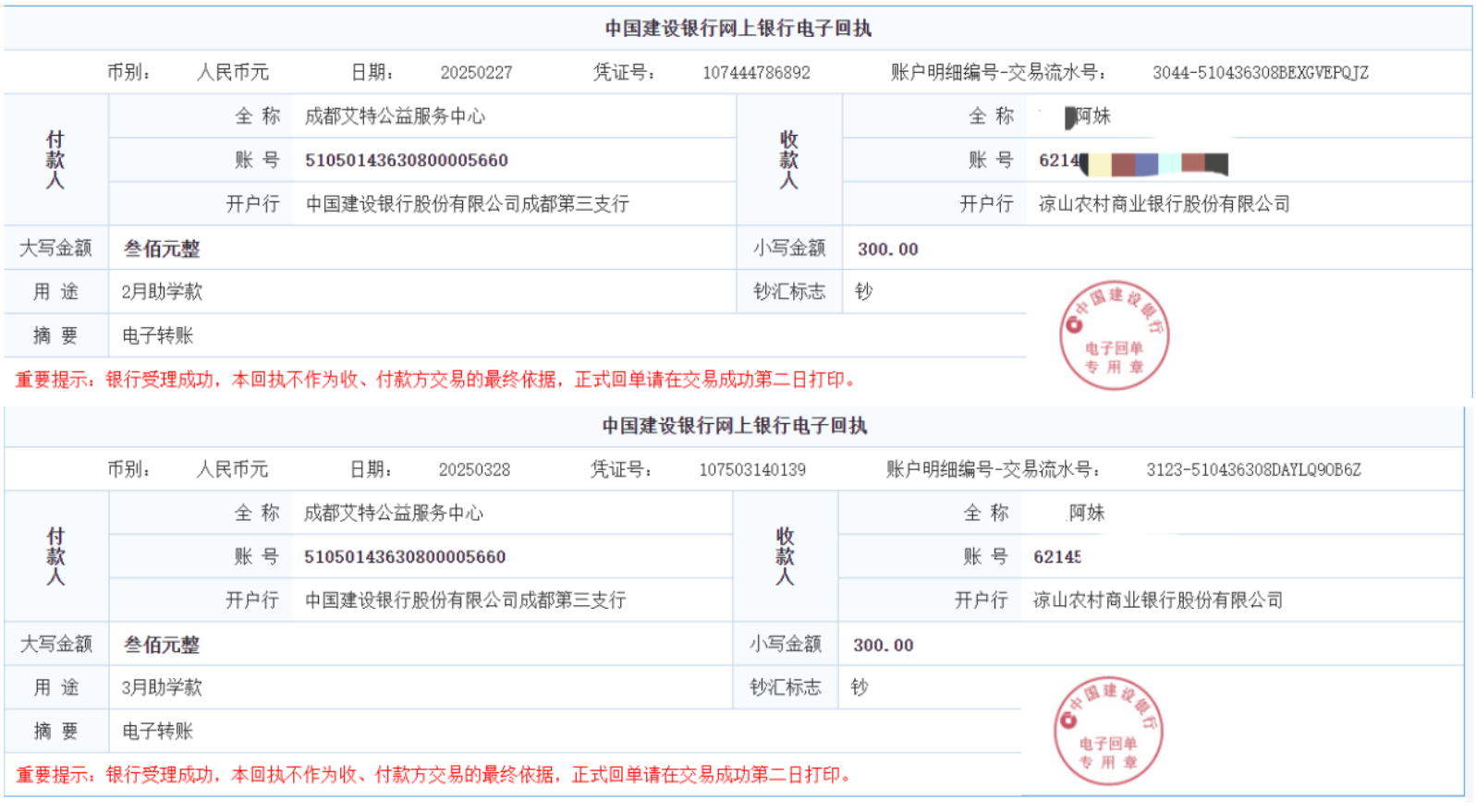This screenshot has height=812, width=1476.
Task: Click the 收款人 label in March receipt
Action: 785,556
